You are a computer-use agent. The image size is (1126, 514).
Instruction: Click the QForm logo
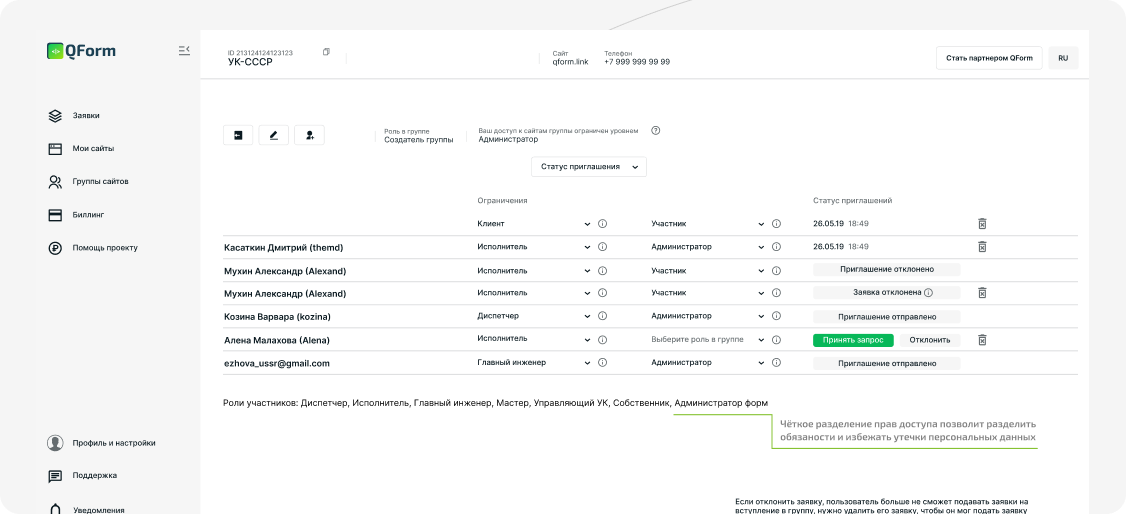click(x=81, y=51)
